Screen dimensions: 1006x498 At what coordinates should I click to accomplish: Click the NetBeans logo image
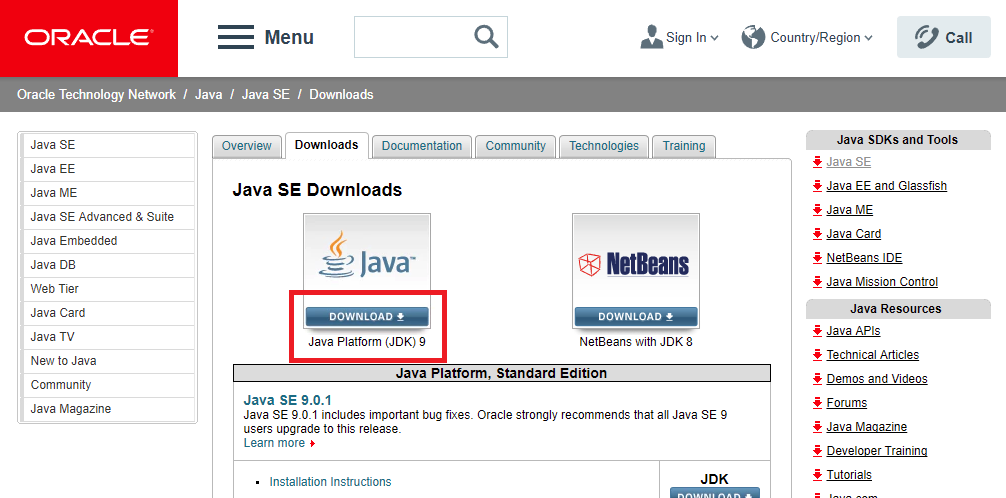[x=635, y=263]
